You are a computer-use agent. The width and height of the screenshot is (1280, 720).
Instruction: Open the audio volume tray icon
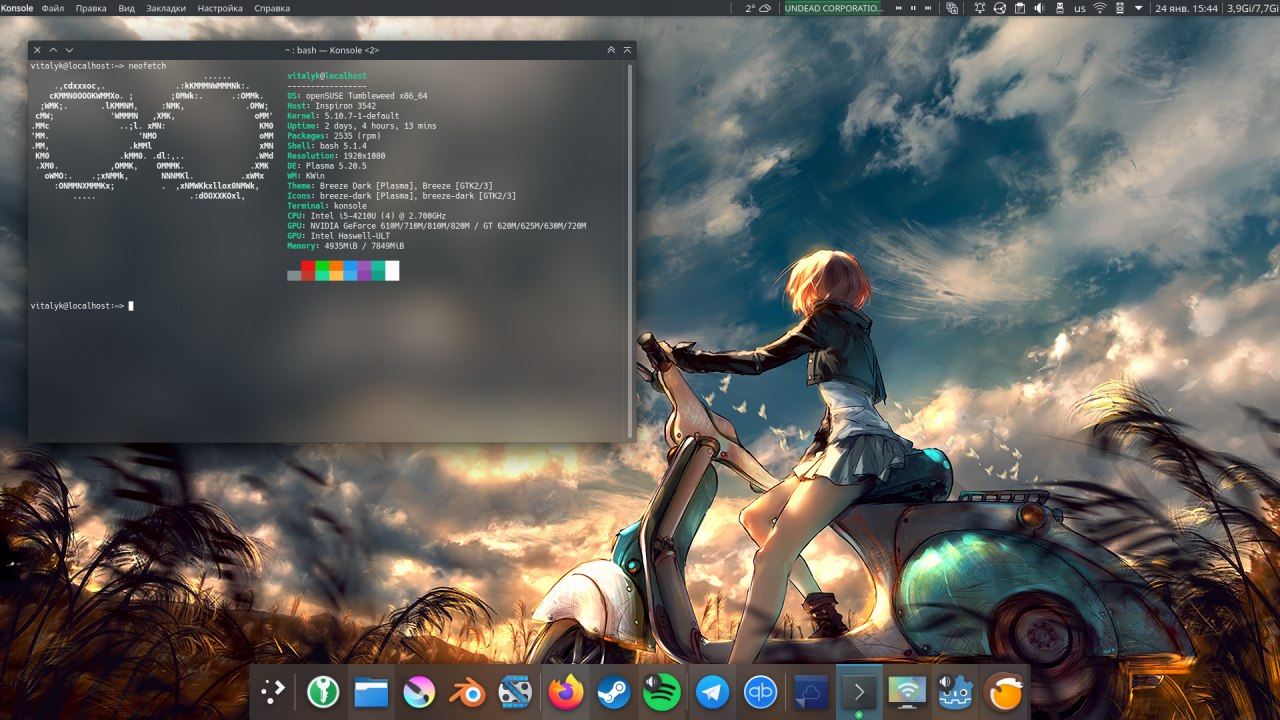pos(1039,8)
